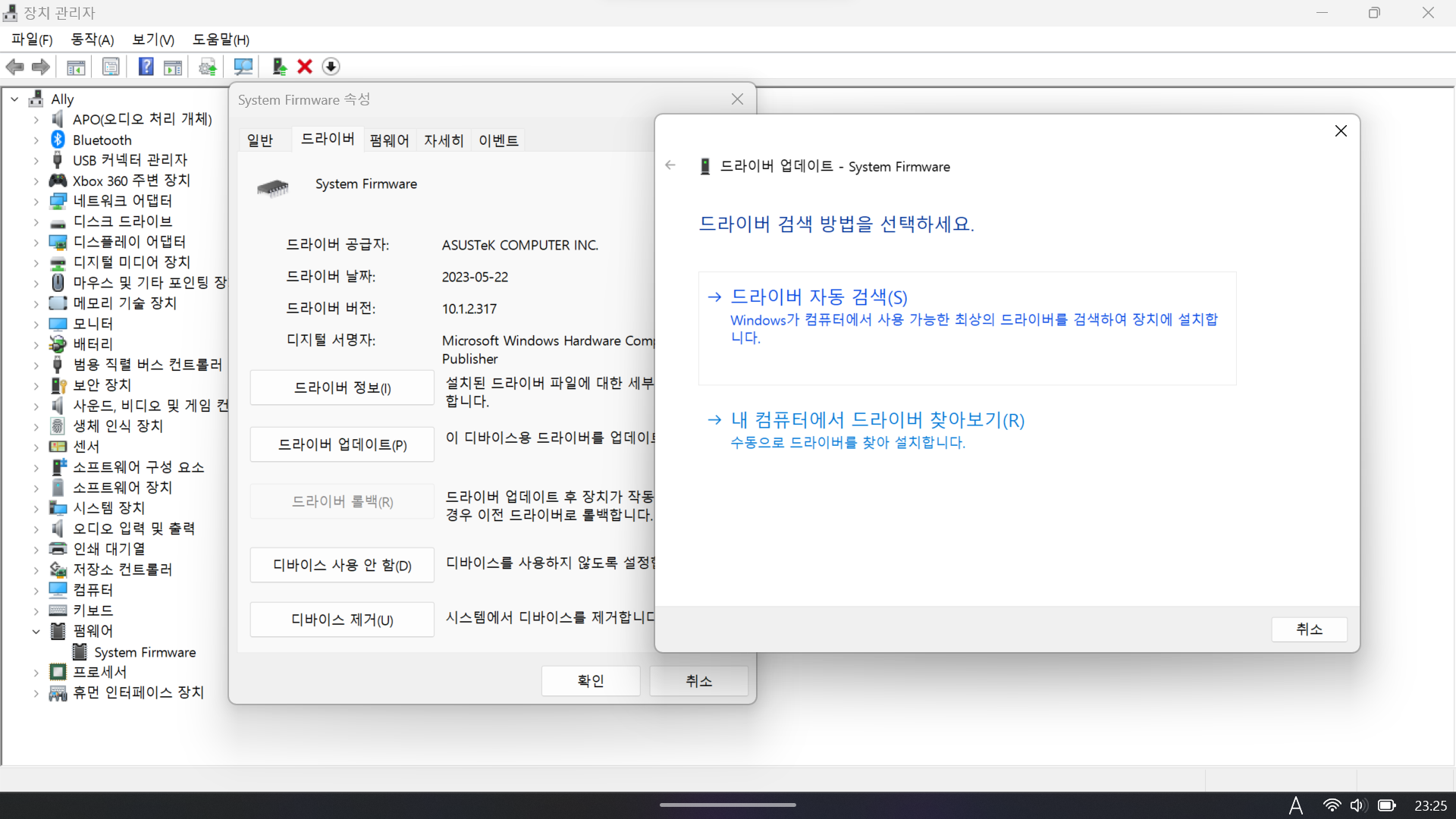1456x819 pixels.
Task: Select System Firmware in device tree
Action: point(145,652)
